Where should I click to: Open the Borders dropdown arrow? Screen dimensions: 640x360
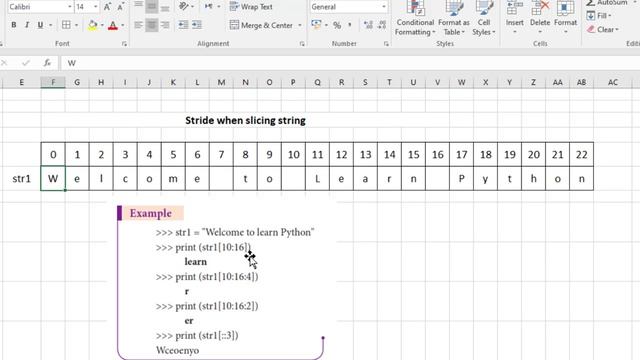click(x=76, y=25)
